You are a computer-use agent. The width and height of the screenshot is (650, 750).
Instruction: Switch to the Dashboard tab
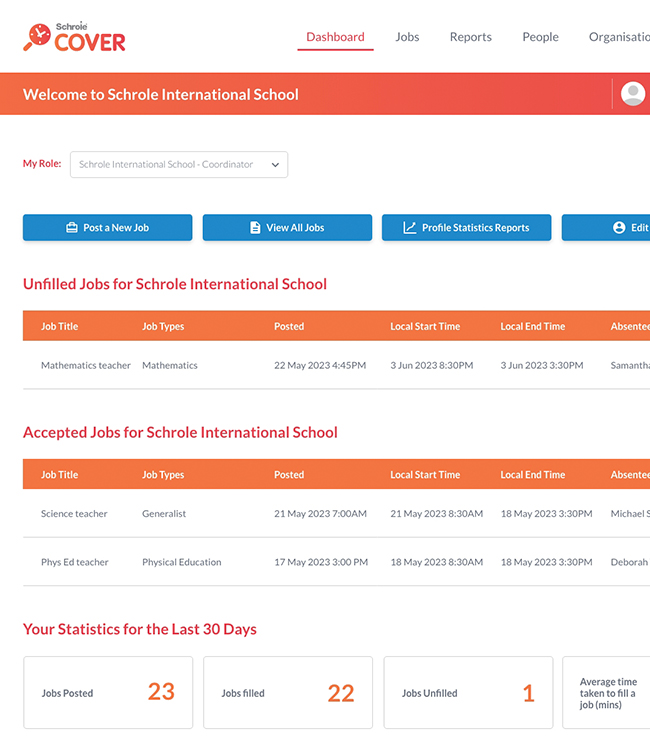coord(335,37)
